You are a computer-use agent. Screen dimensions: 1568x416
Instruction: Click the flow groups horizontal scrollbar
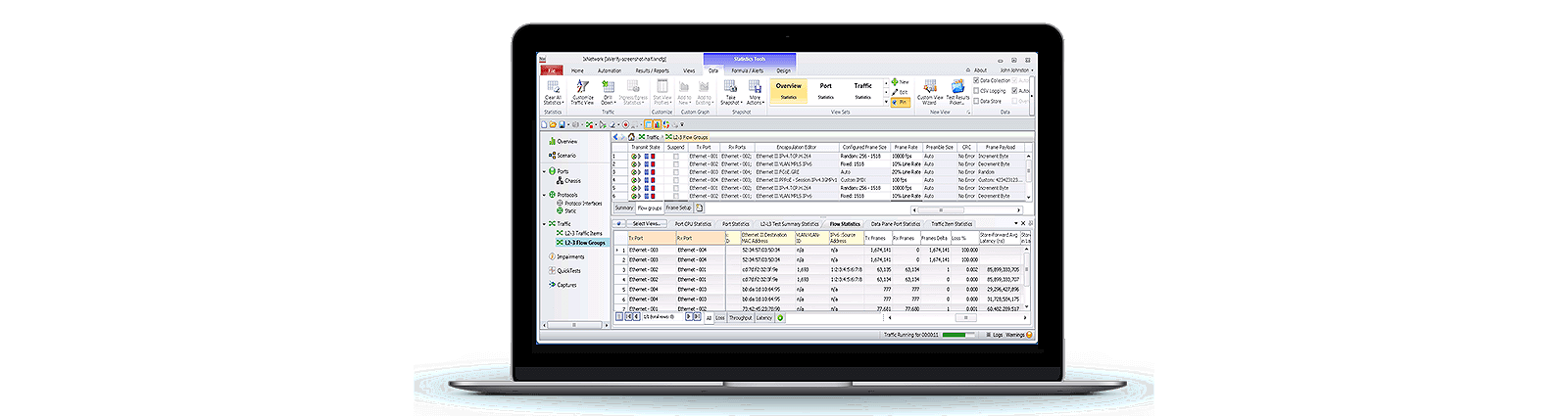(967, 208)
